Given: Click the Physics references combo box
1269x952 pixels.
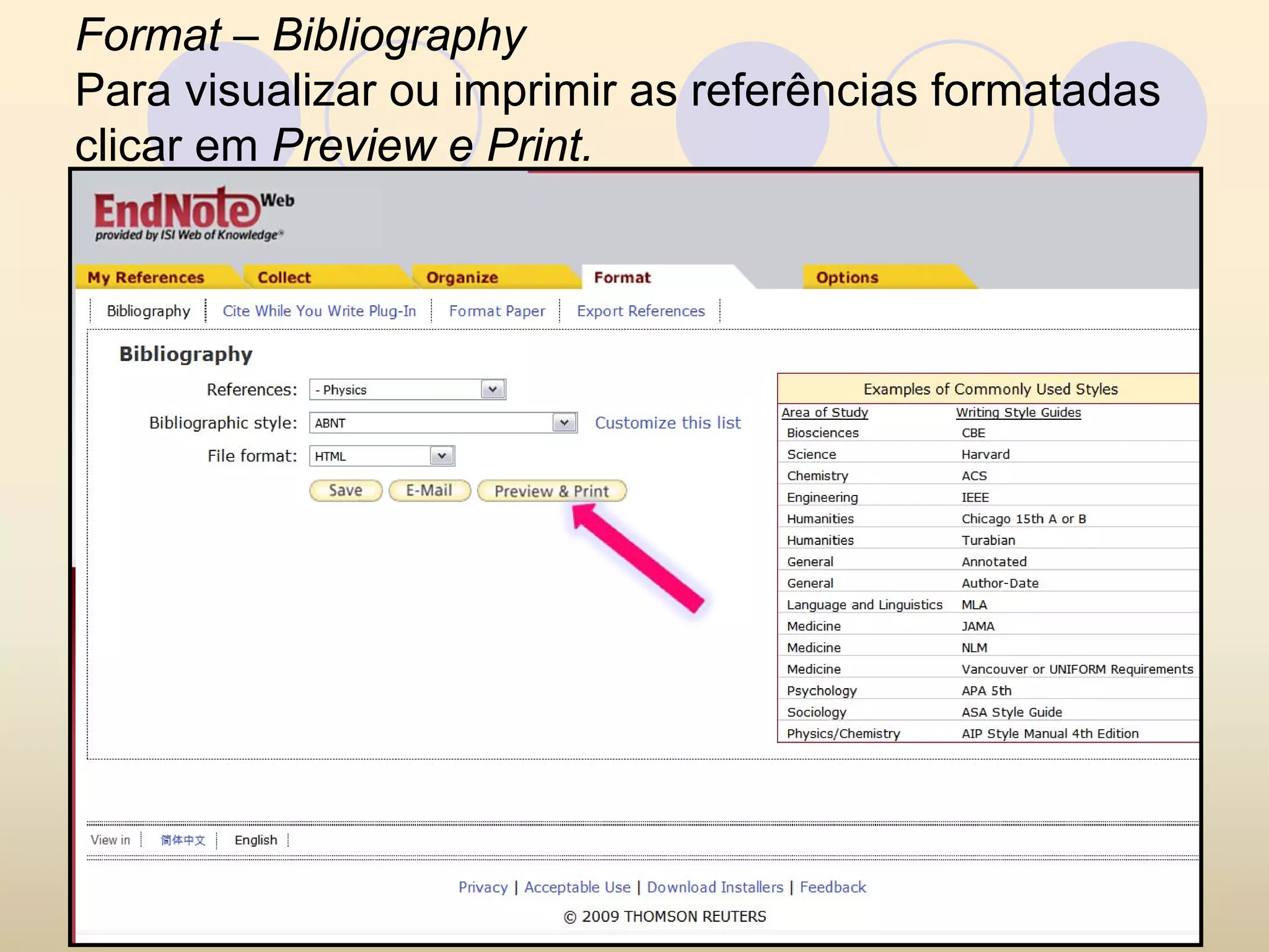Looking at the screenshot, I should [408, 390].
